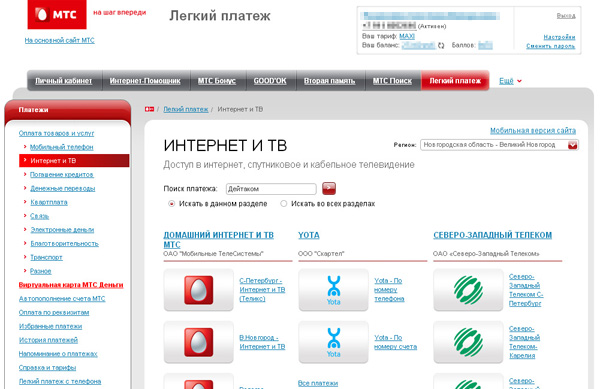Click 'С-Петербург - Интернет и ТВ (Теликс)' link
This screenshot has height=389, width=600.
coord(262,290)
